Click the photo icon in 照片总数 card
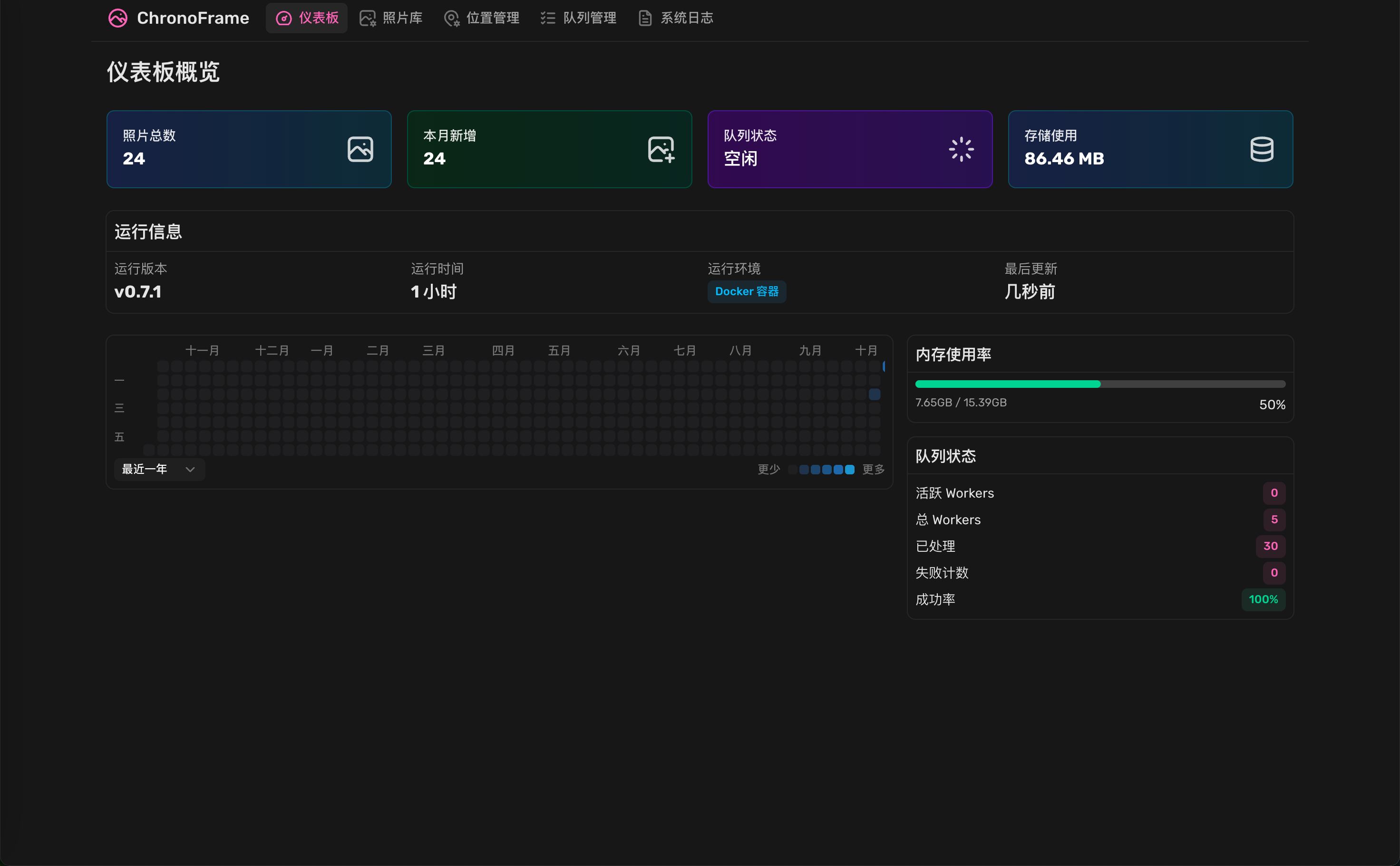This screenshot has width=1400, height=866. (x=360, y=150)
